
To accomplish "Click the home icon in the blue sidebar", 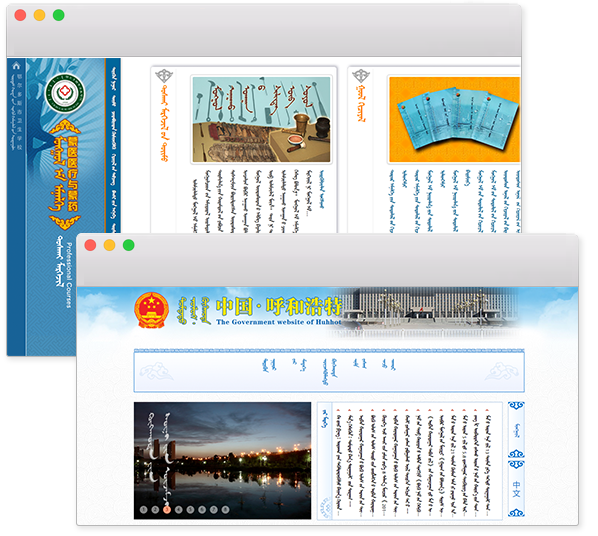I will click(x=16, y=66).
